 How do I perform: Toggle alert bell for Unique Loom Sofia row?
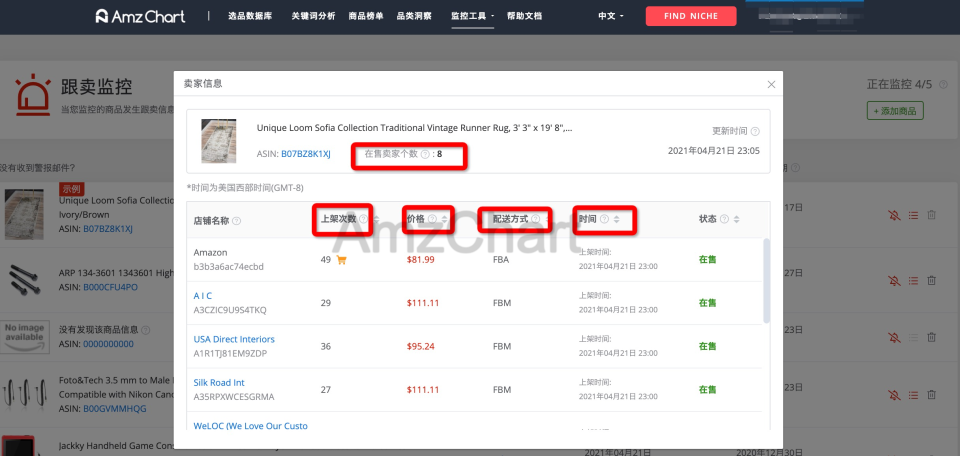tap(894, 215)
